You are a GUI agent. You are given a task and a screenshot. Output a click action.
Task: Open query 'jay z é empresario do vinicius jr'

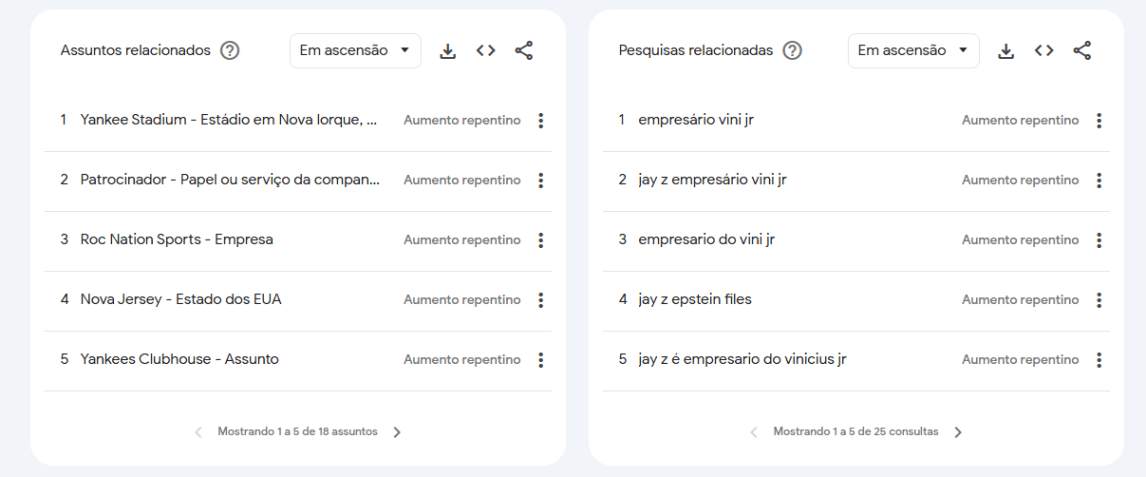coord(743,359)
